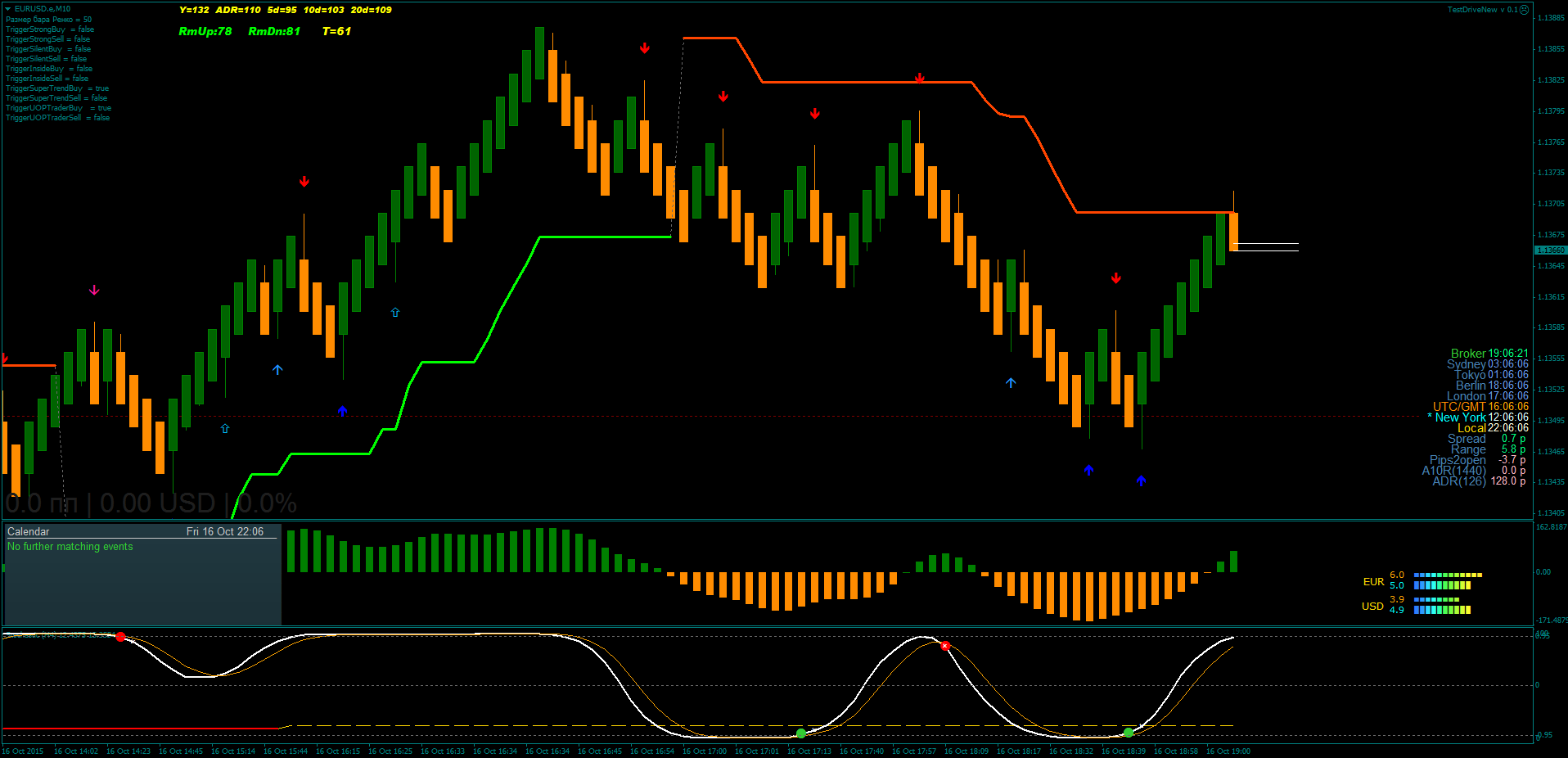Select the light blue up arrow near 16 Oct 18:17
1568x758 pixels.
coord(1011,383)
